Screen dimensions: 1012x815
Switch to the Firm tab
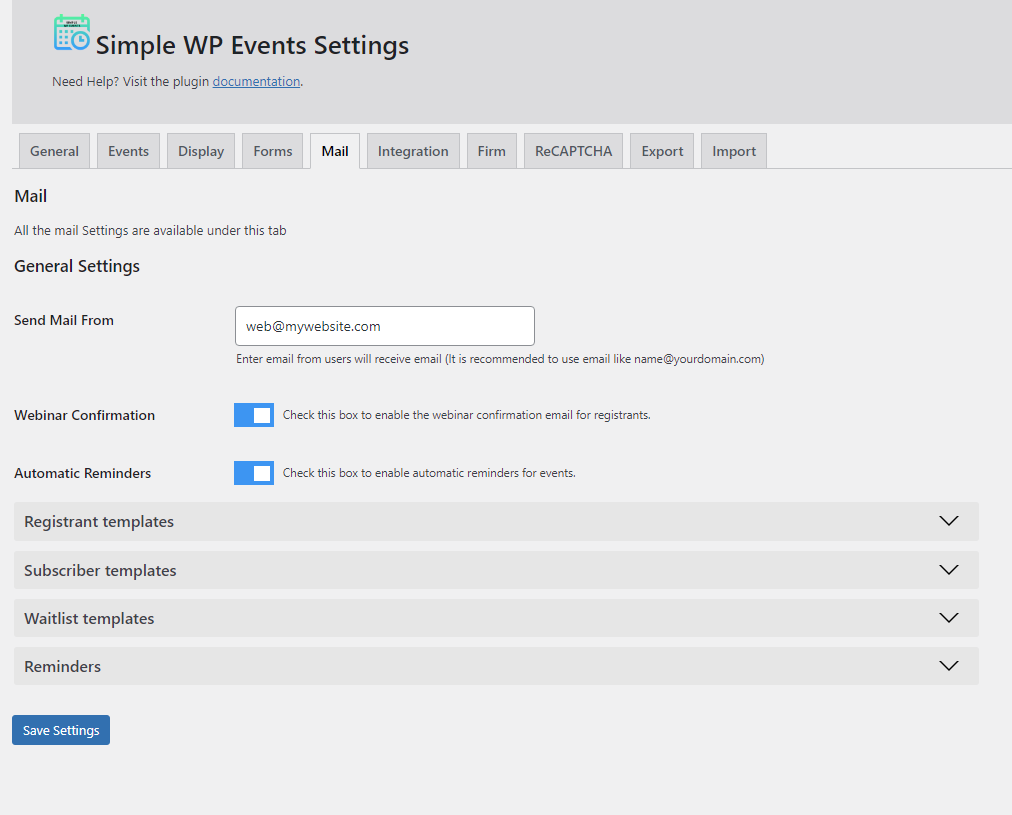point(492,151)
